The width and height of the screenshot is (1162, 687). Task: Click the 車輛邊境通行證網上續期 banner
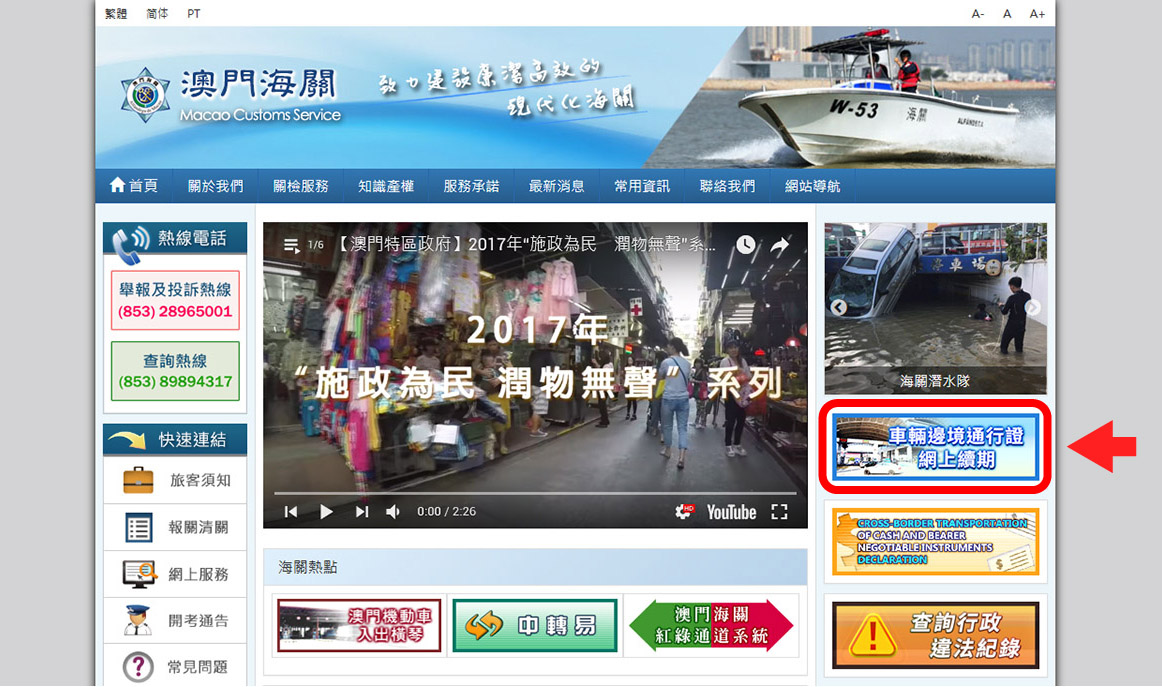coord(935,447)
